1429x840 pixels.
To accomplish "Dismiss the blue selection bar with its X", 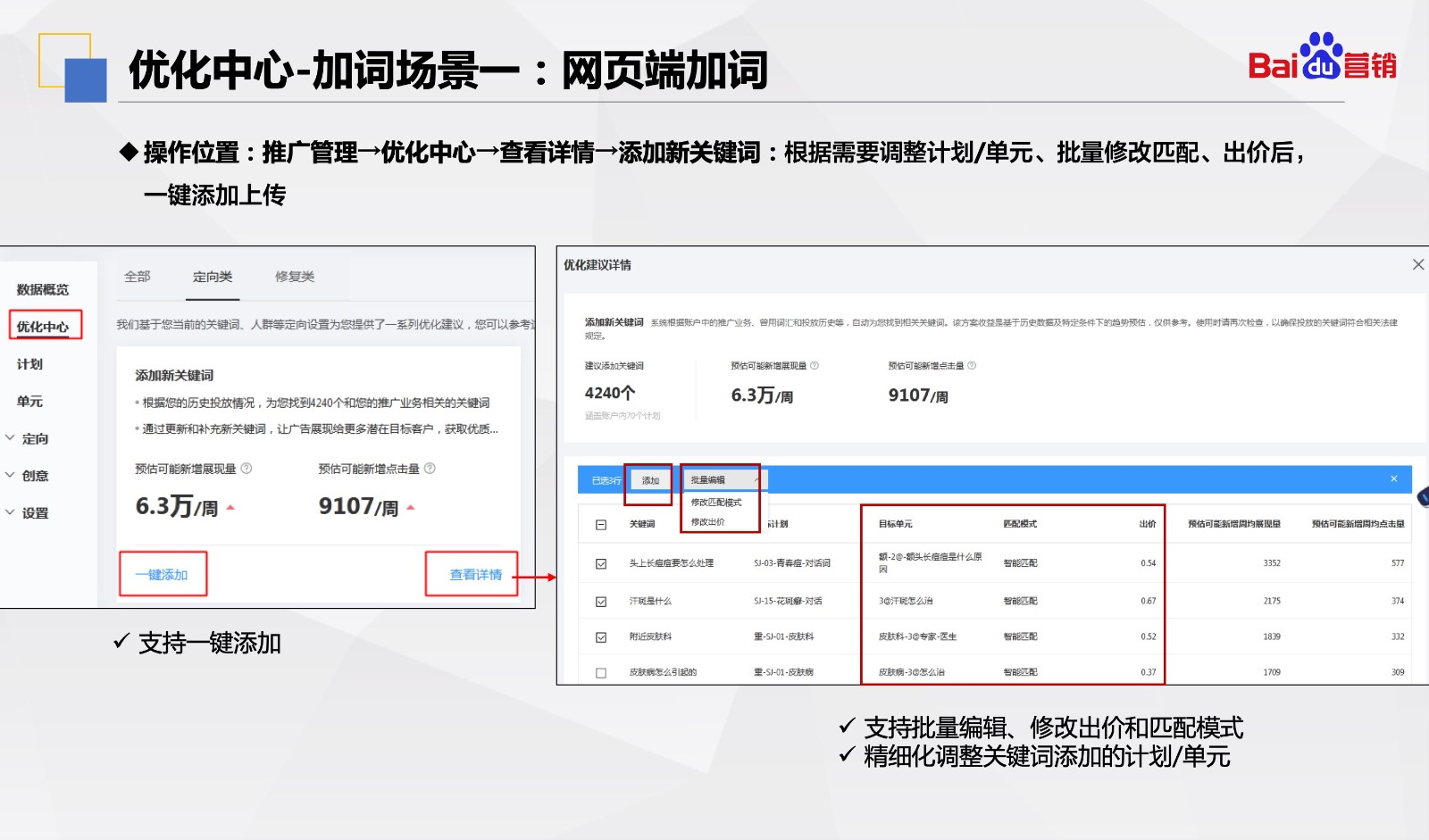I will pyautogui.click(x=1394, y=479).
